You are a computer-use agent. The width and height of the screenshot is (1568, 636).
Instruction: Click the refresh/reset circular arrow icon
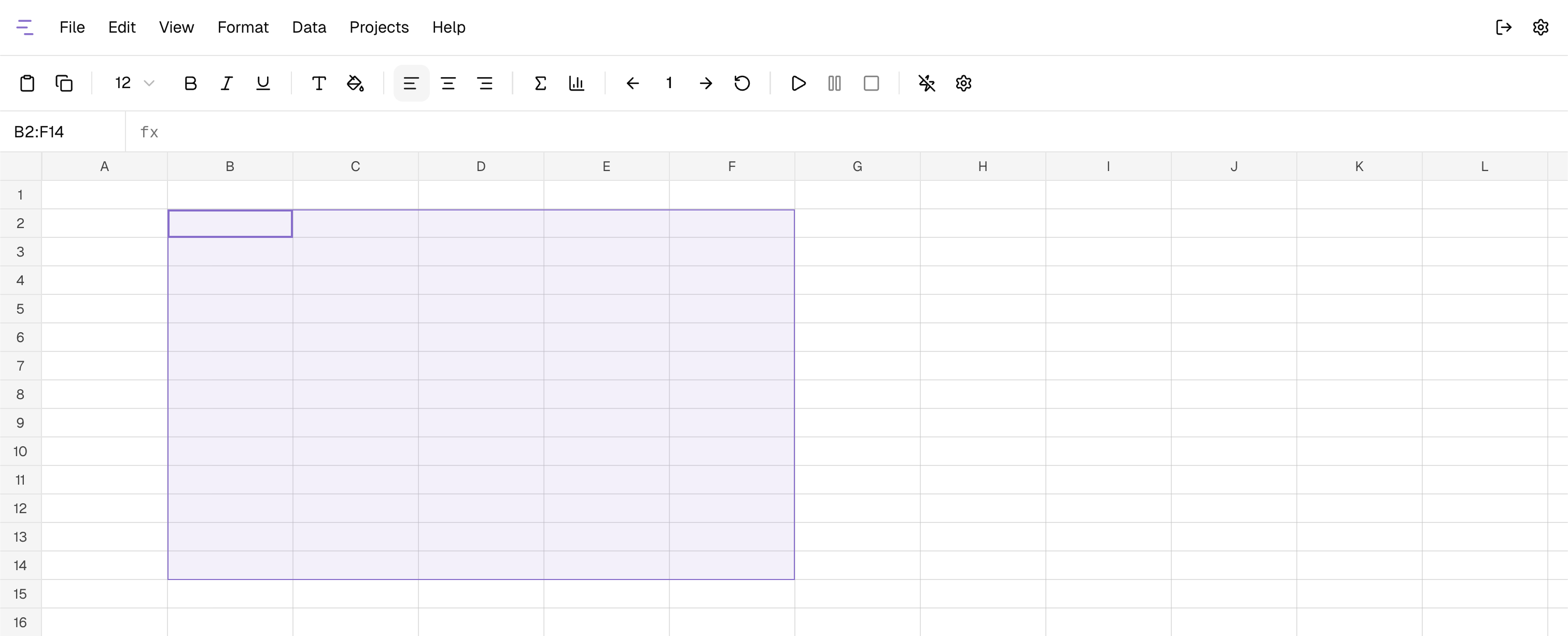[742, 83]
